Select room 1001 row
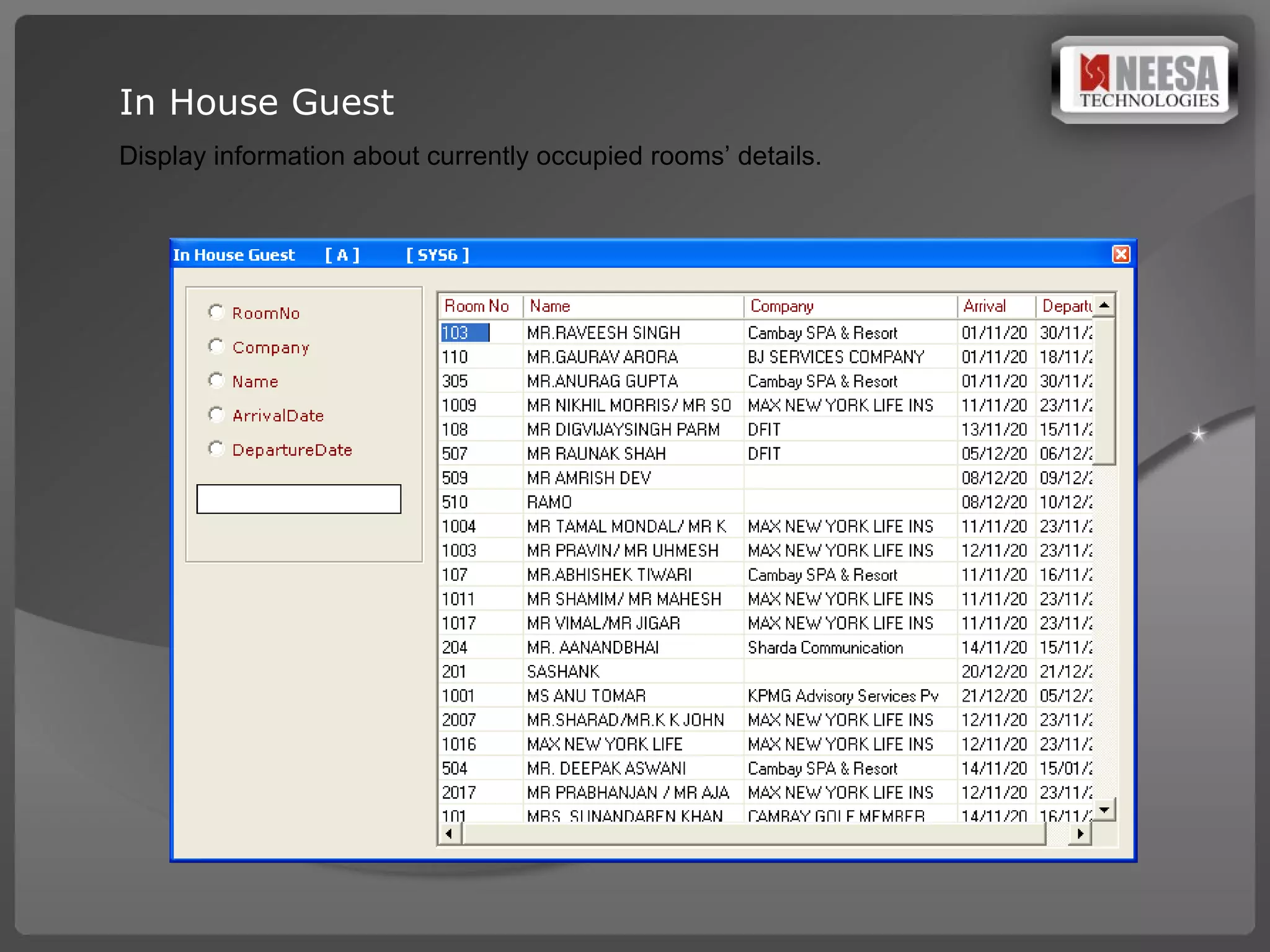Screen dimensions: 1270x952 [x=766, y=695]
